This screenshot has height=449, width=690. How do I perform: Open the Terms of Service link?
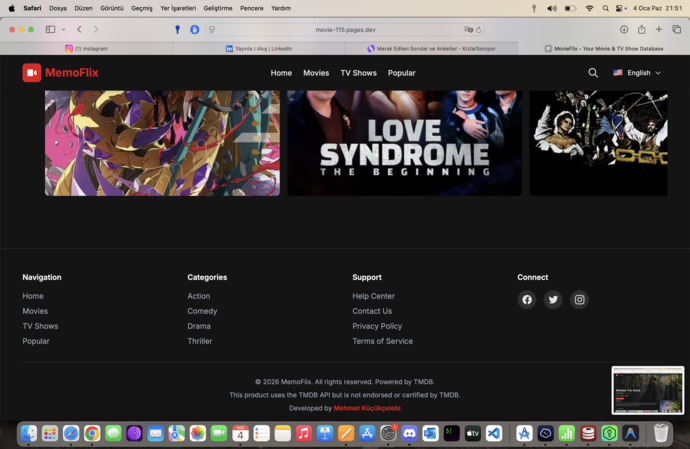(382, 341)
